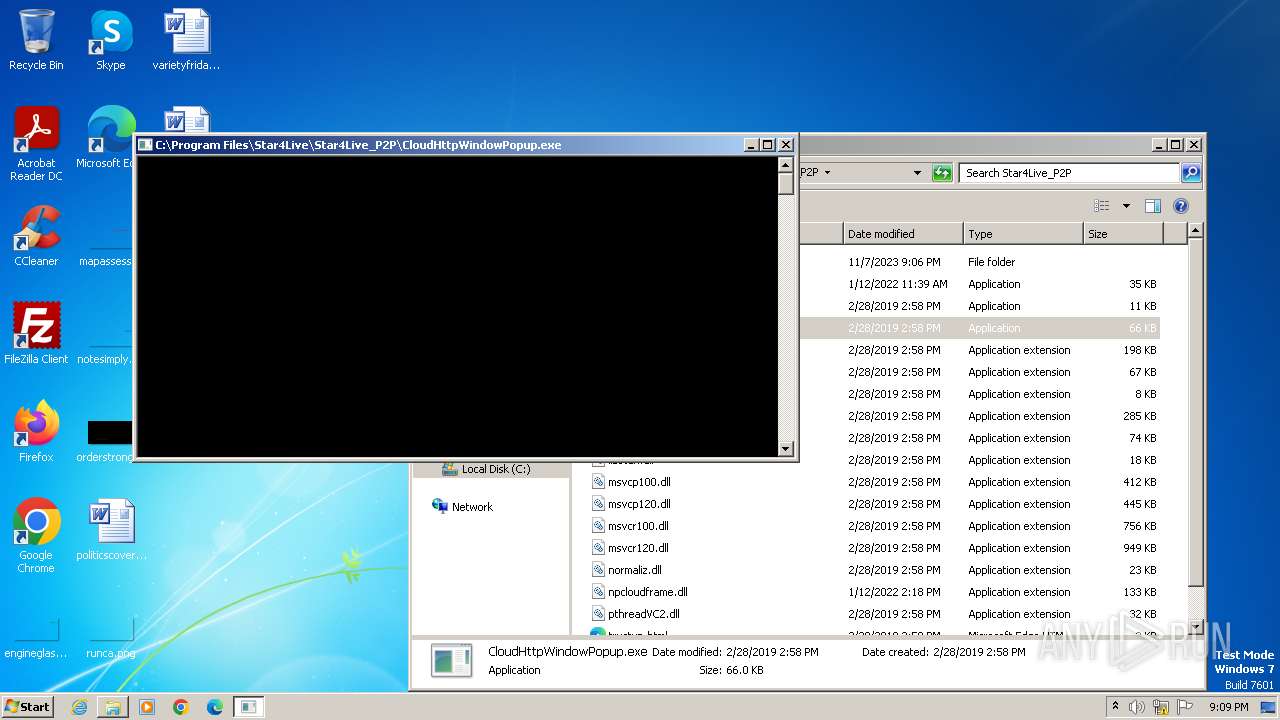Click scroll-up arrow of Explorer file list

1195,231
